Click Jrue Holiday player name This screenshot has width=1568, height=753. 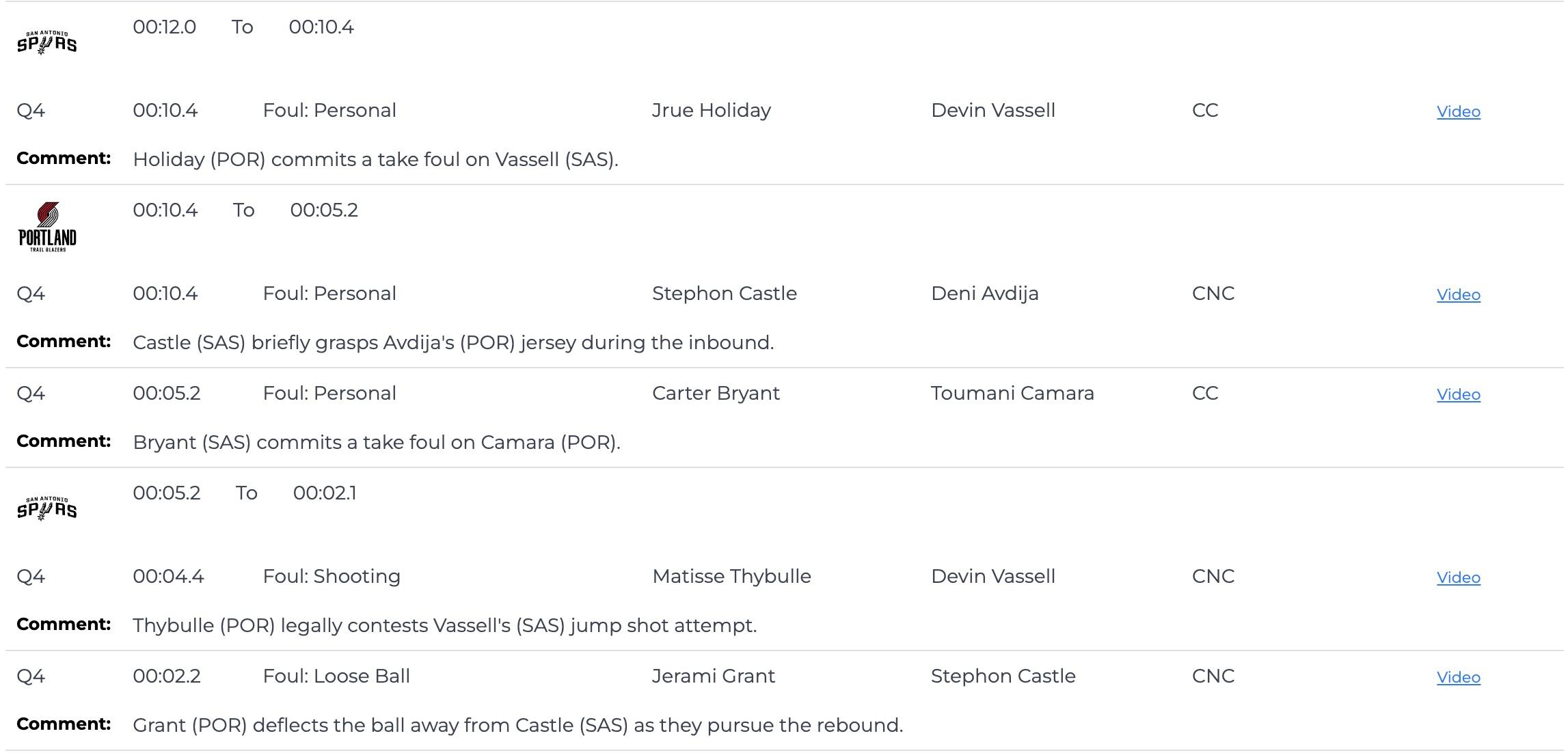[711, 111]
